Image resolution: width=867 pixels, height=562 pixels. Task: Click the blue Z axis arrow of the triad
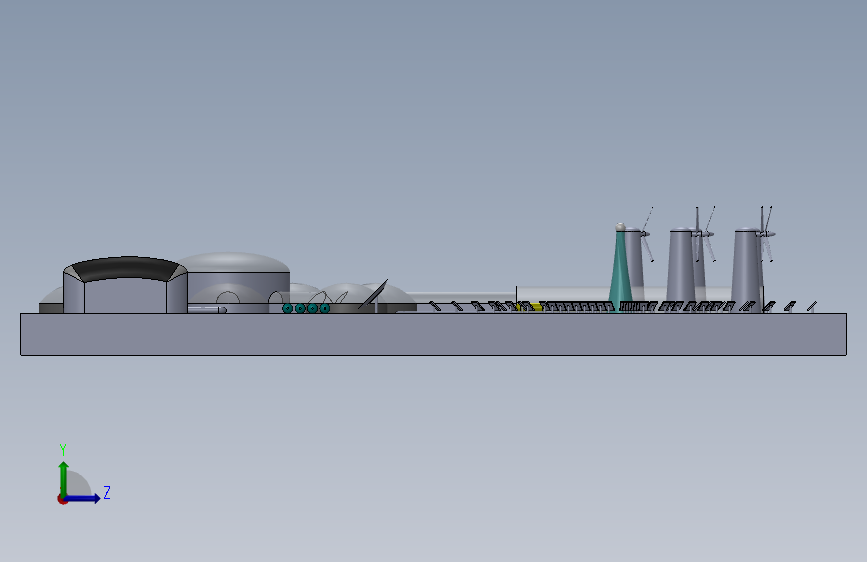pos(83,498)
